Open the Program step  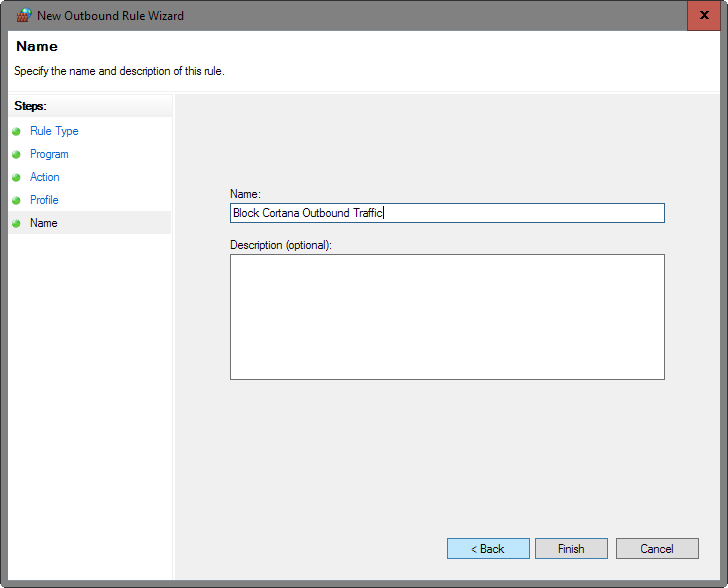[x=49, y=154]
